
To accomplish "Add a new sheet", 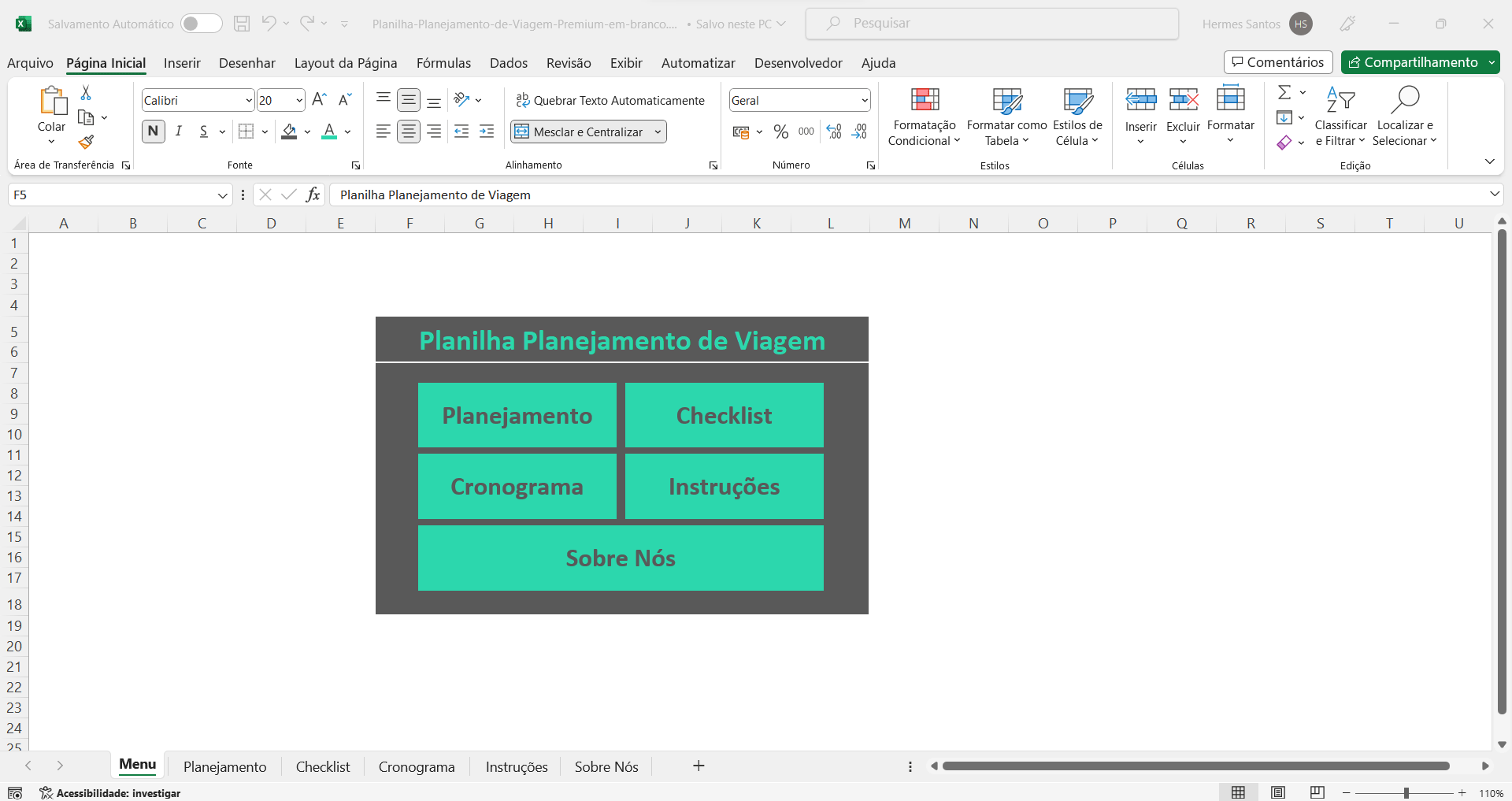I will click(x=699, y=766).
